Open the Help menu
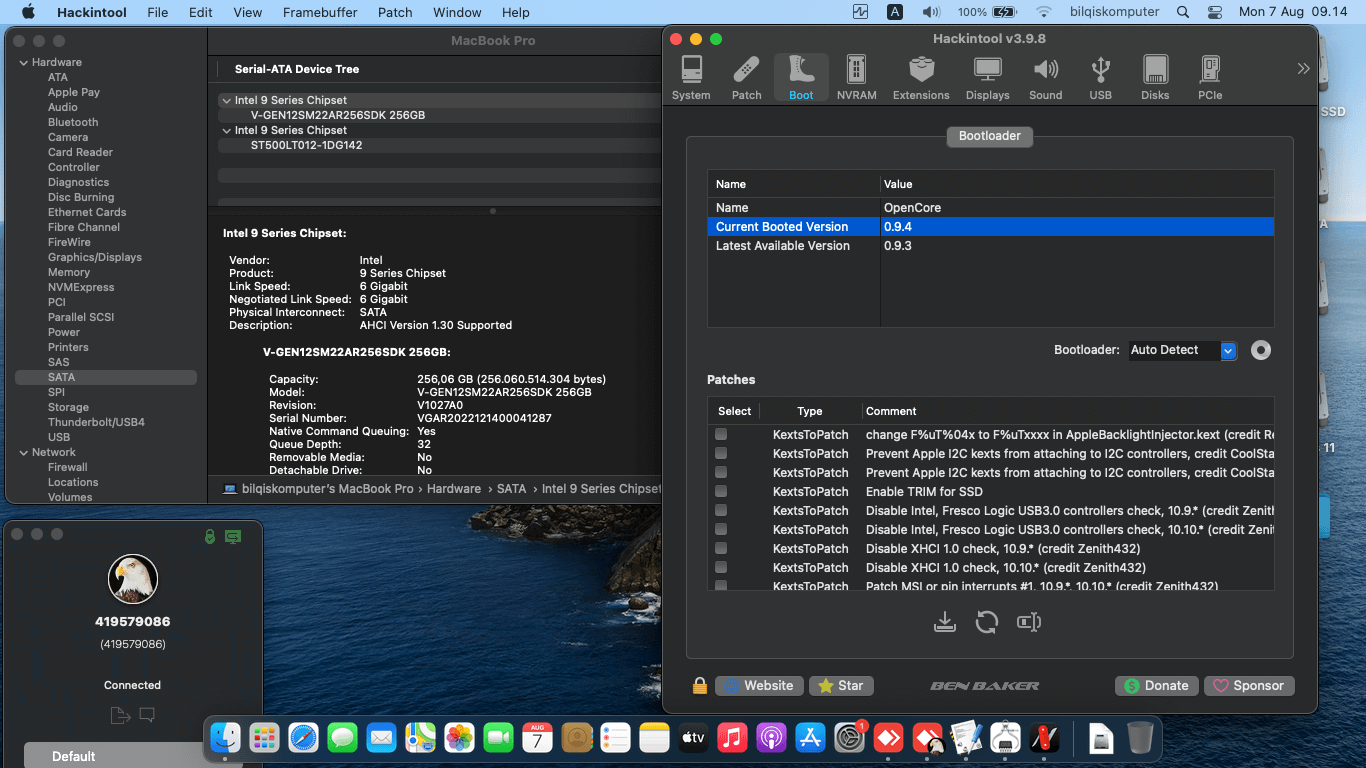The height and width of the screenshot is (768, 1366). [x=516, y=12]
